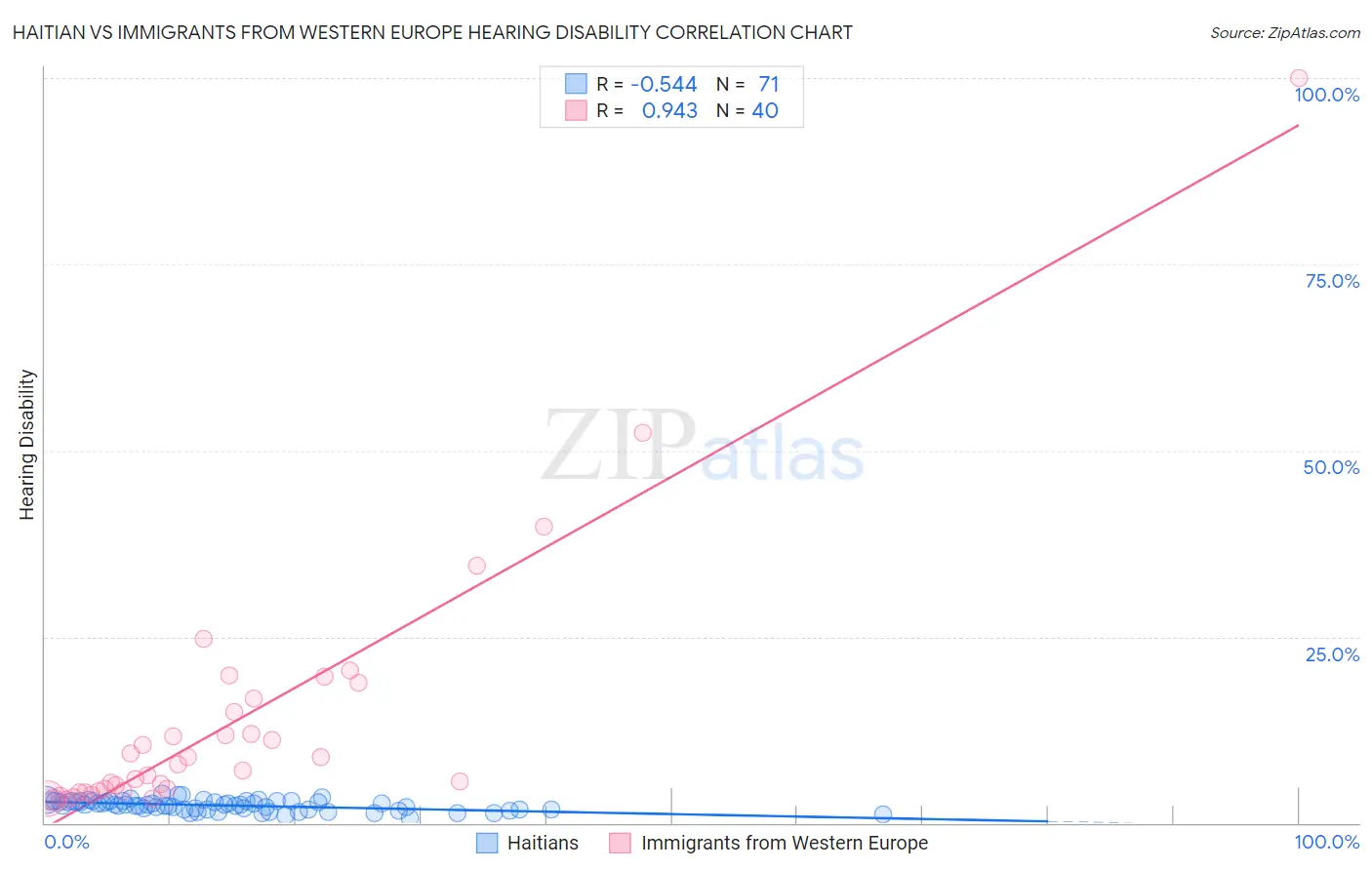Select the pink data point near 35%

click(476, 566)
